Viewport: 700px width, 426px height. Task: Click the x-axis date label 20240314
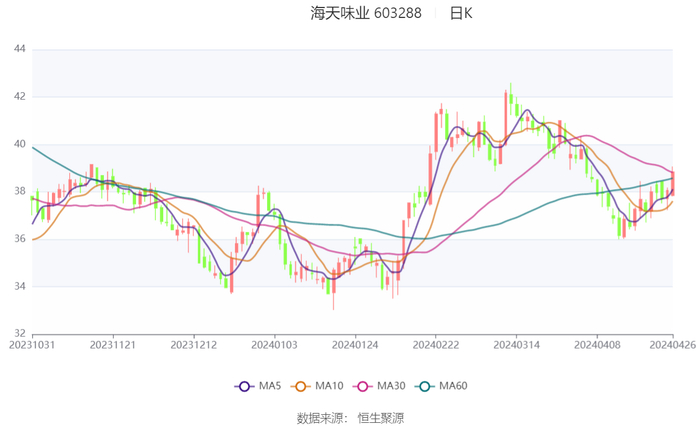[517, 345]
